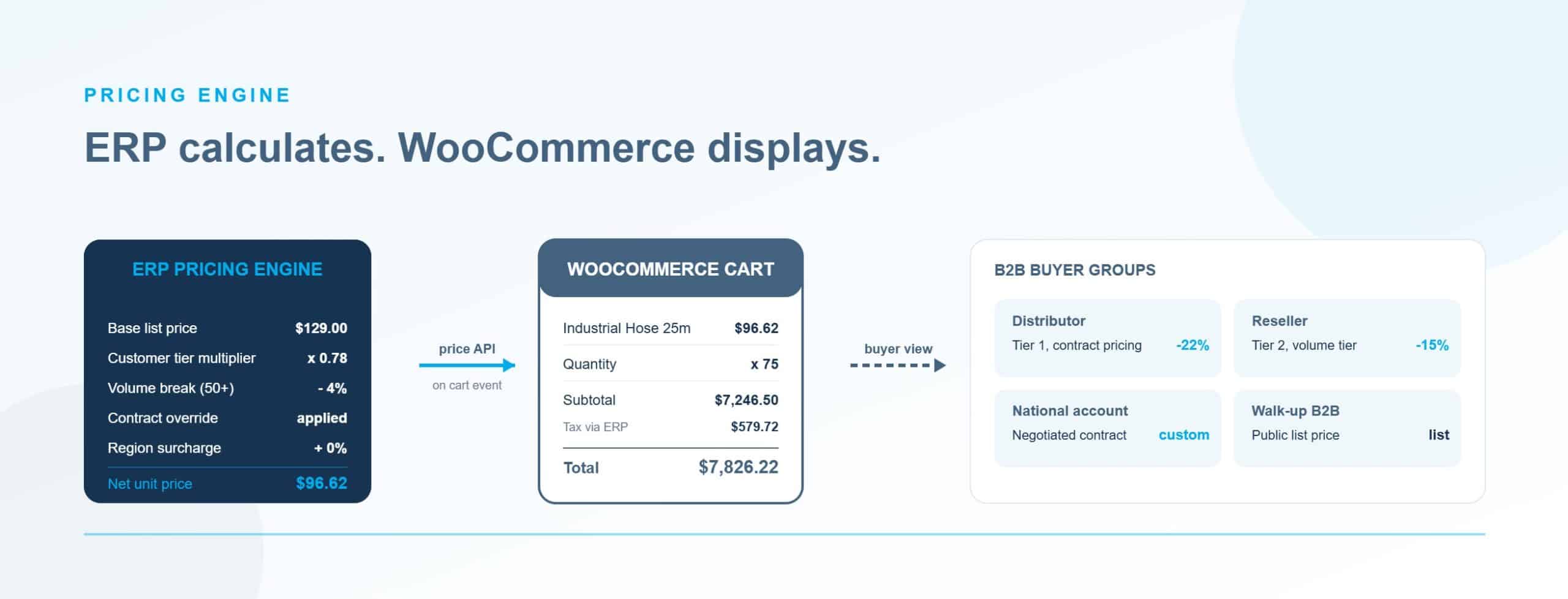Click the -22% Distributor discount
Viewport: 1568px width, 599px height.
1193,345
